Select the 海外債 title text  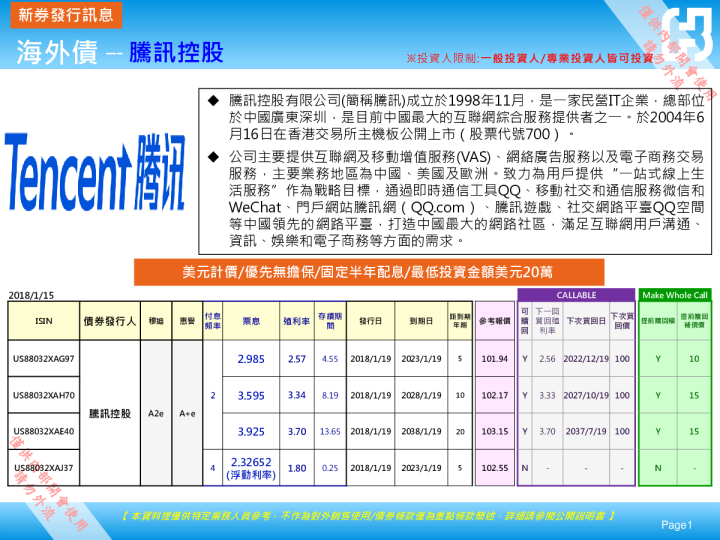tap(57, 52)
